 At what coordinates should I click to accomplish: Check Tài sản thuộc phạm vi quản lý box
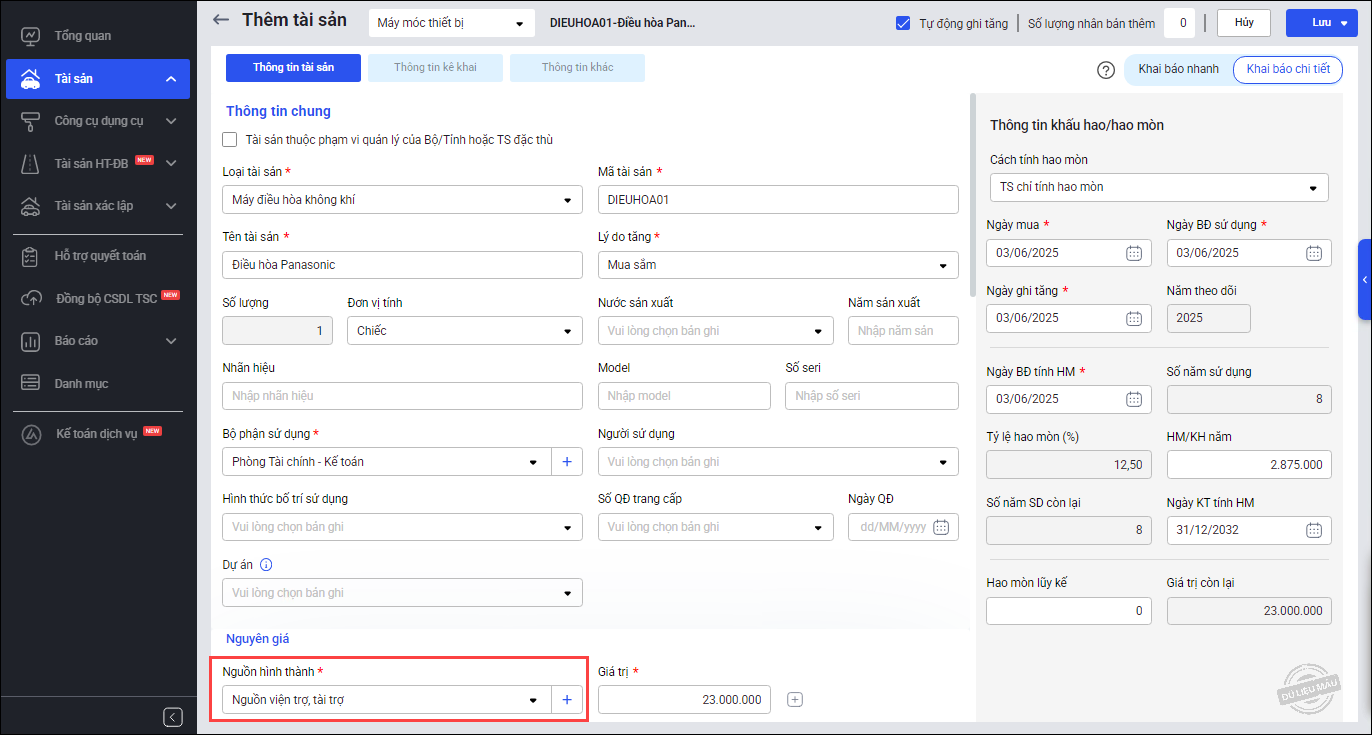pyautogui.click(x=230, y=140)
